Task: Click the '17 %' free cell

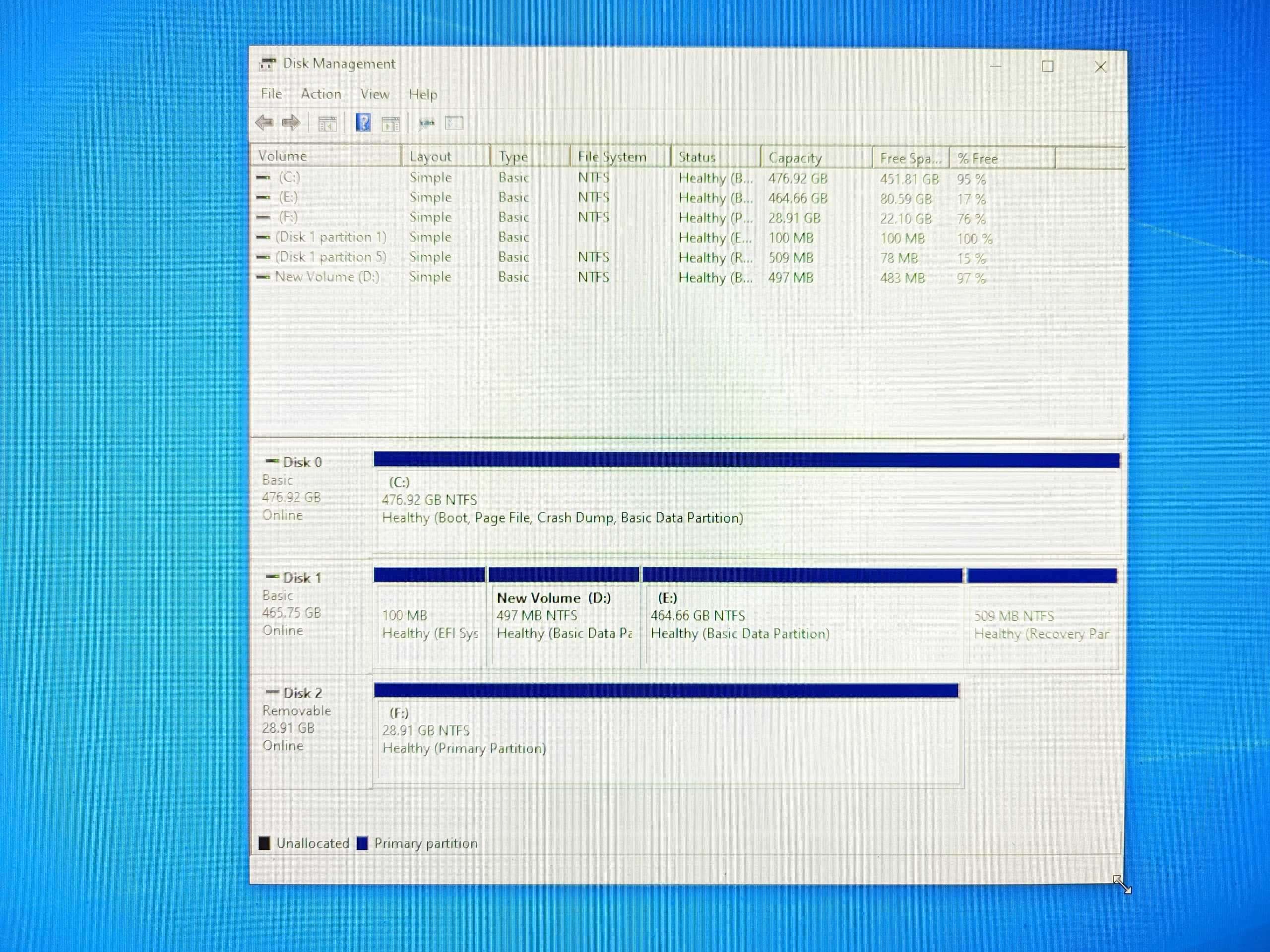Action: (971, 199)
